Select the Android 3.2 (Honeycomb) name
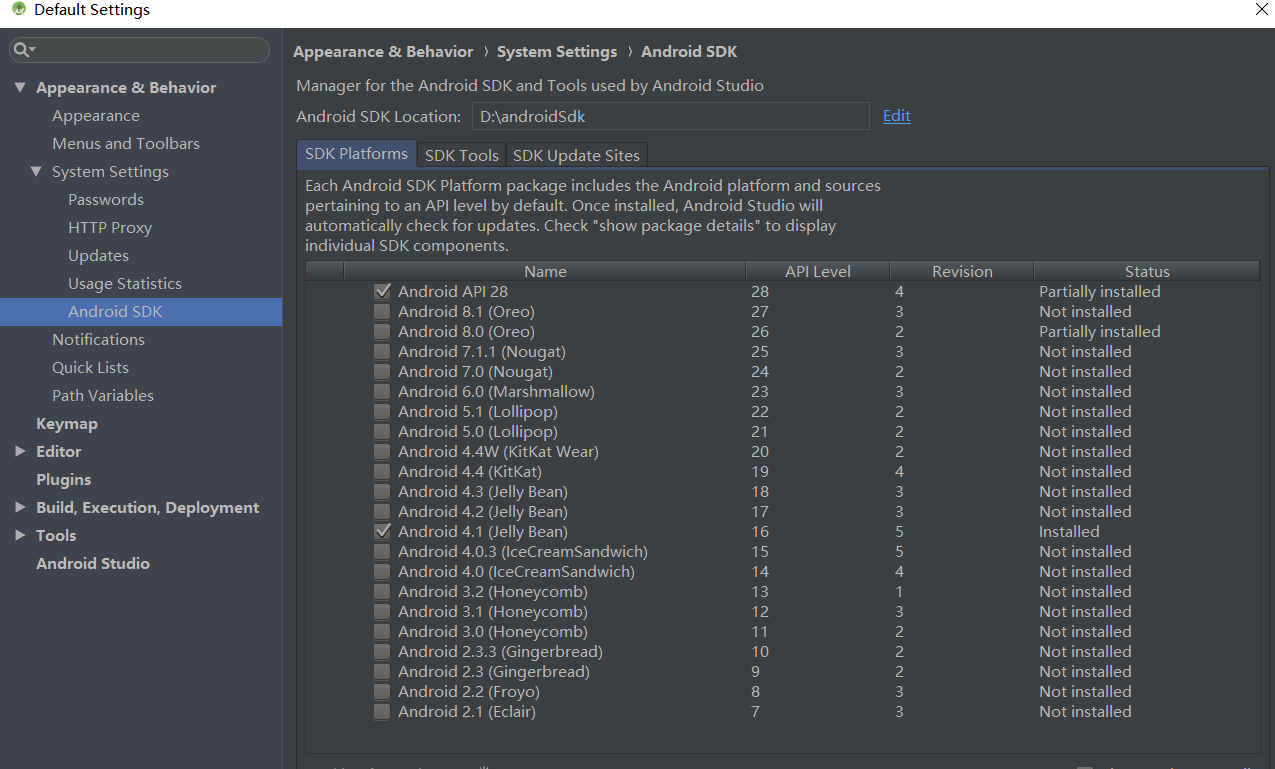This screenshot has width=1275, height=769. pos(493,592)
